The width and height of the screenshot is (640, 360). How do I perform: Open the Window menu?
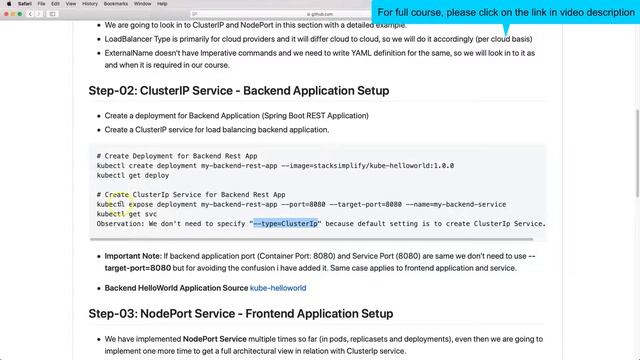click(x=142, y=4)
